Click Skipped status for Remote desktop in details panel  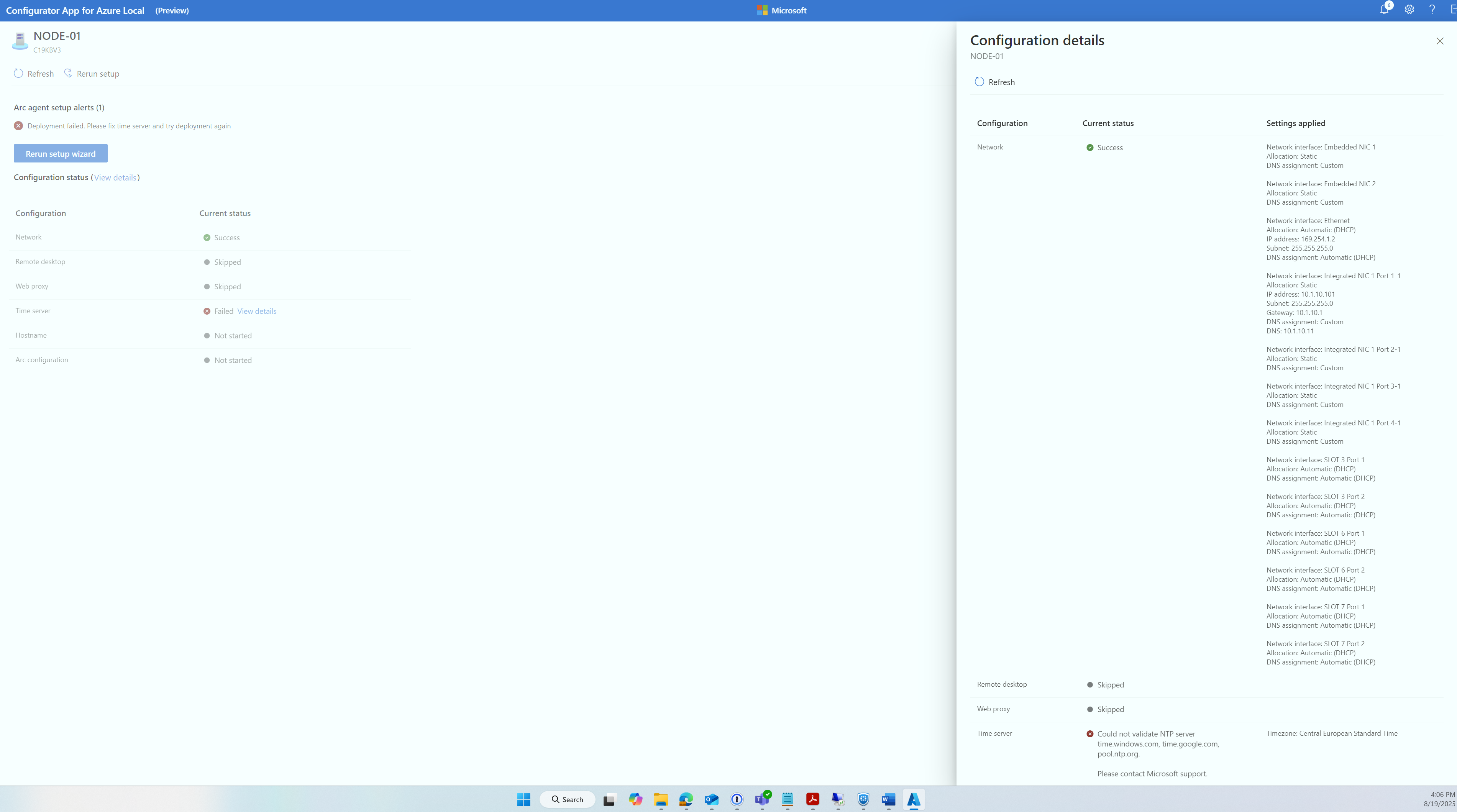1106,685
